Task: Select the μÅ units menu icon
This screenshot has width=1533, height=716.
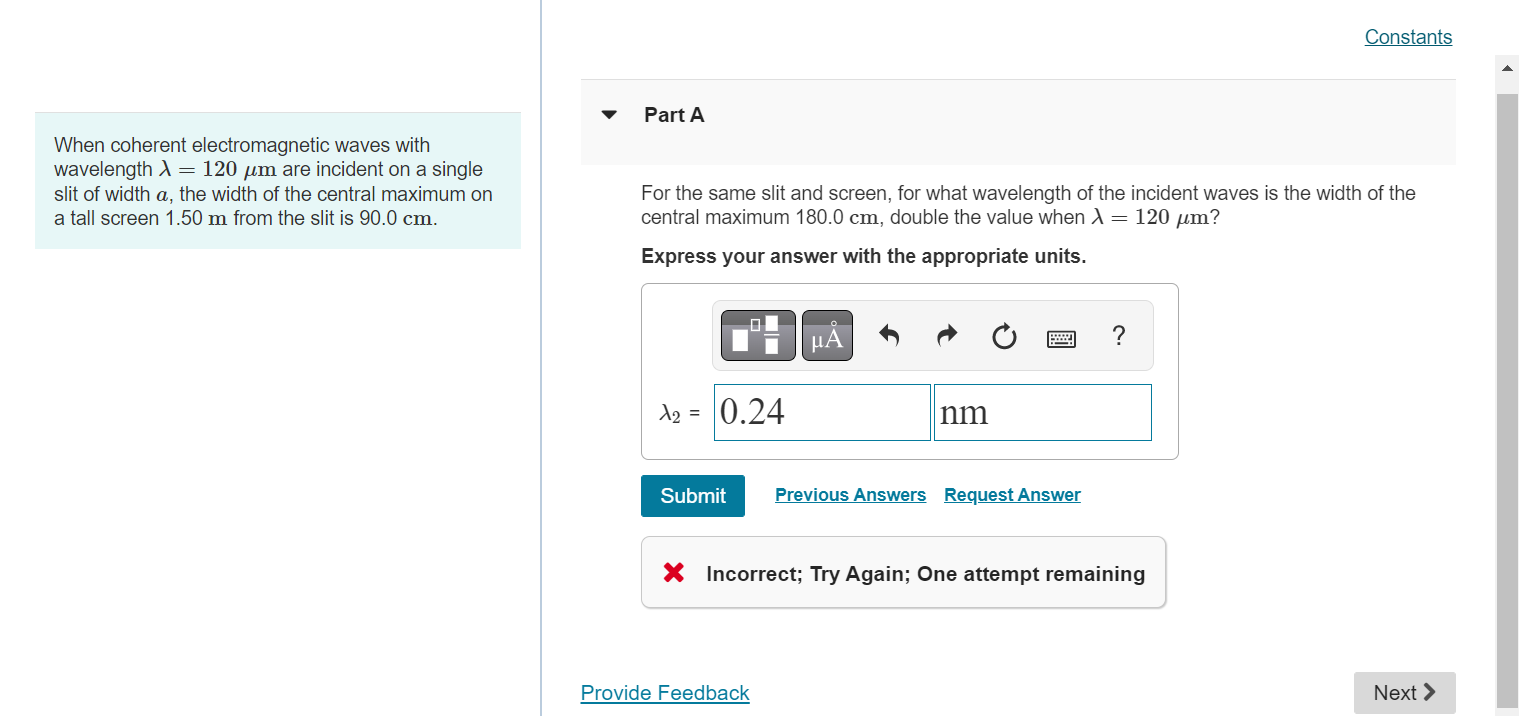Action: (x=827, y=335)
